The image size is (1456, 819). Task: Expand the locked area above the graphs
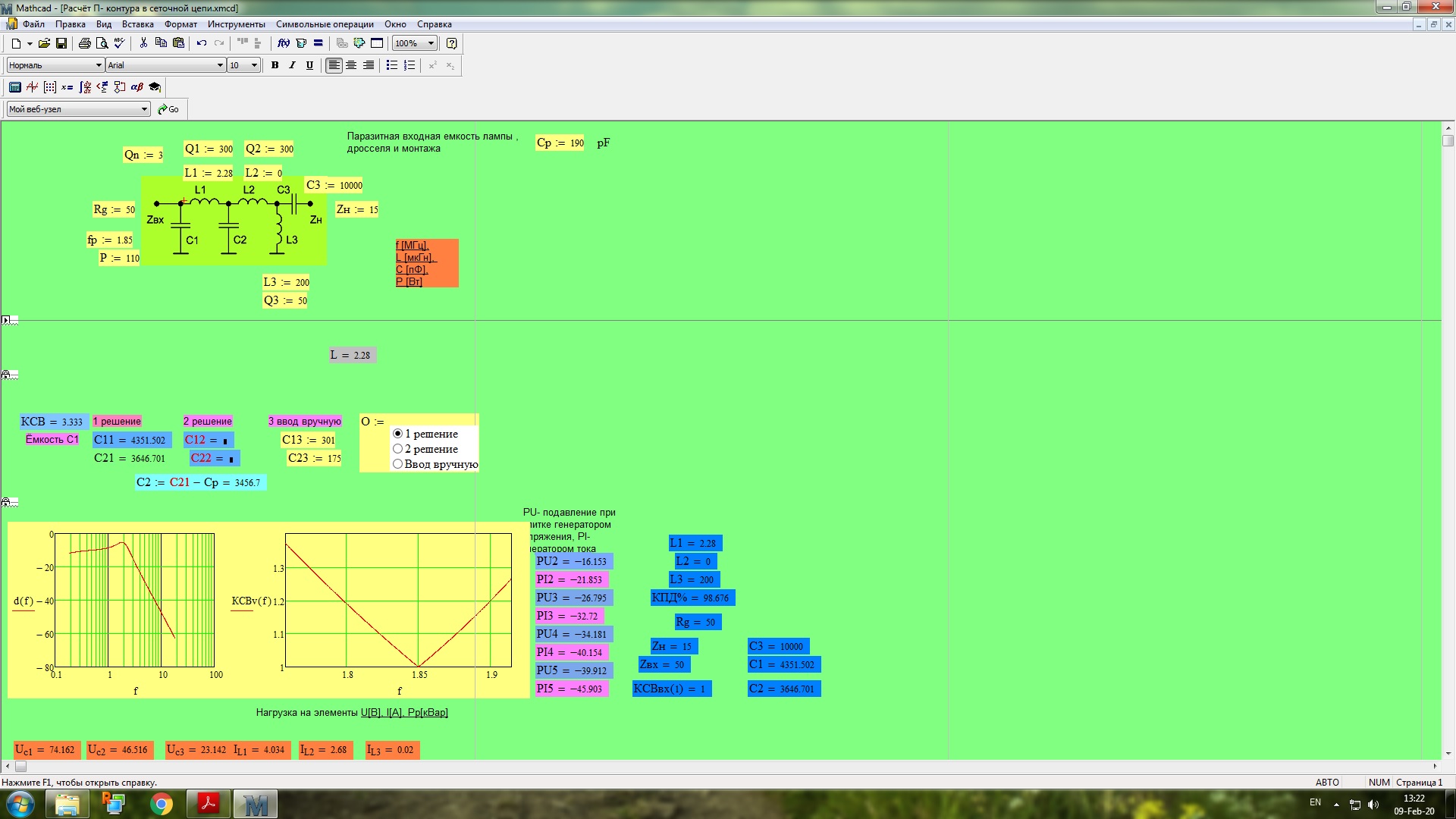(x=6, y=502)
